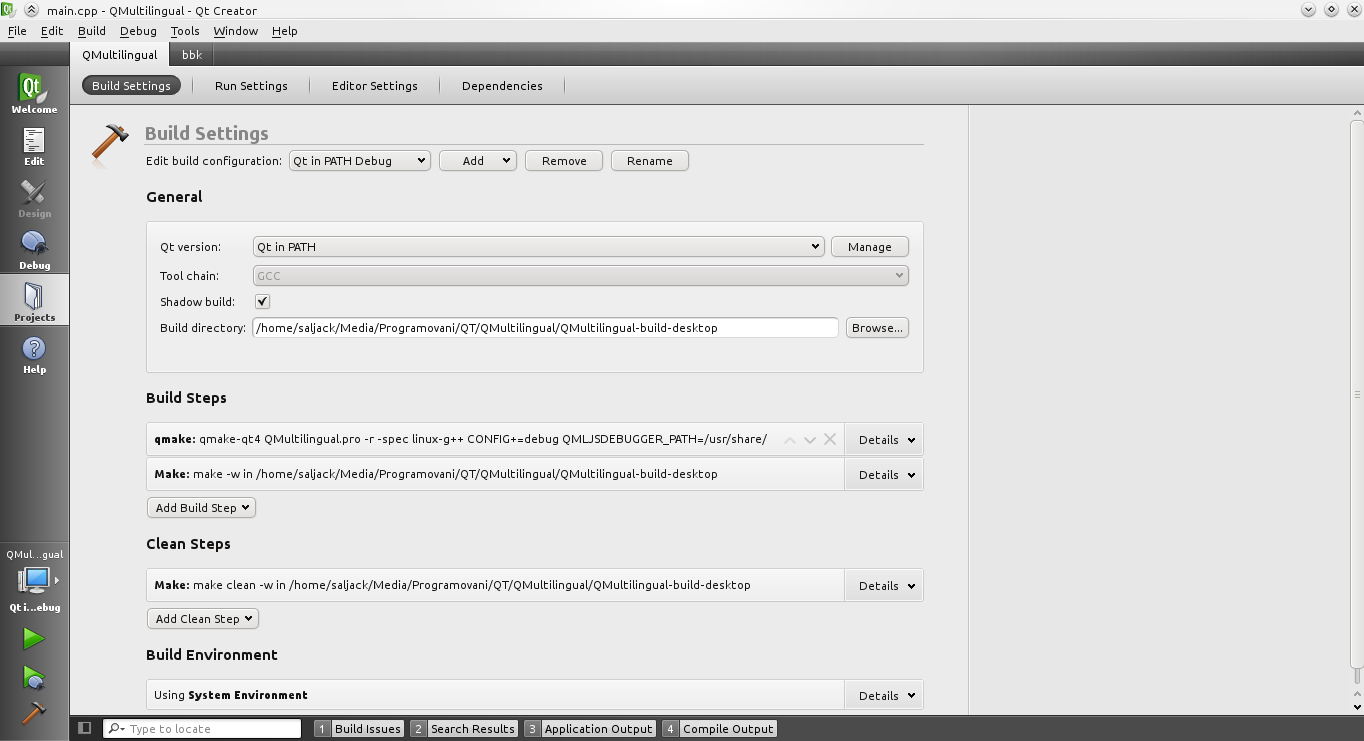Remove the qmake build step

(x=830, y=439)
